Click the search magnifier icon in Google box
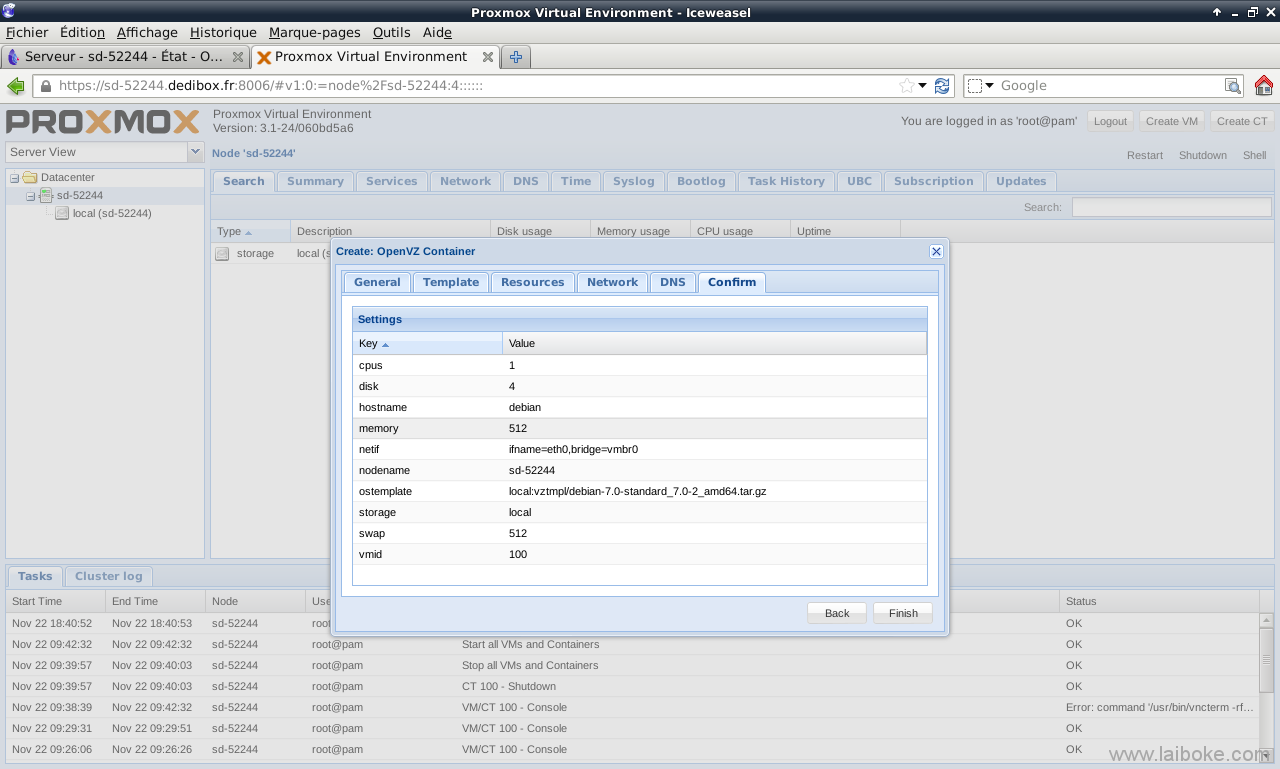This screenshot has height=769, width=1280. (x=1233, y=86)
